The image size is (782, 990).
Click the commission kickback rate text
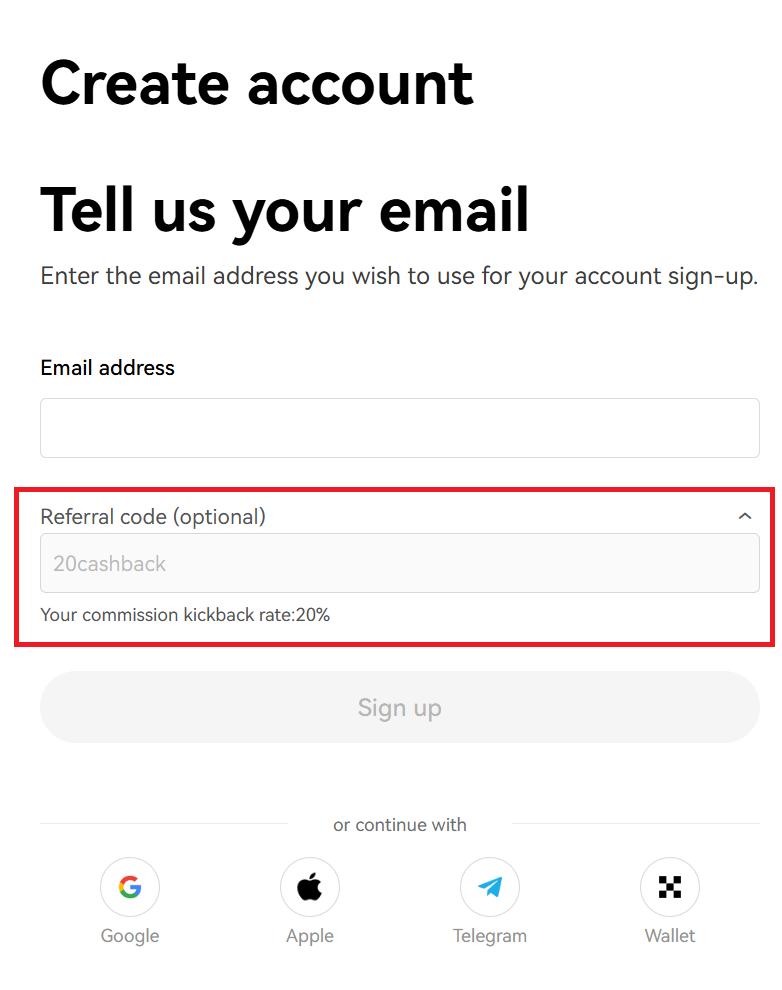(x=185, y=615)
